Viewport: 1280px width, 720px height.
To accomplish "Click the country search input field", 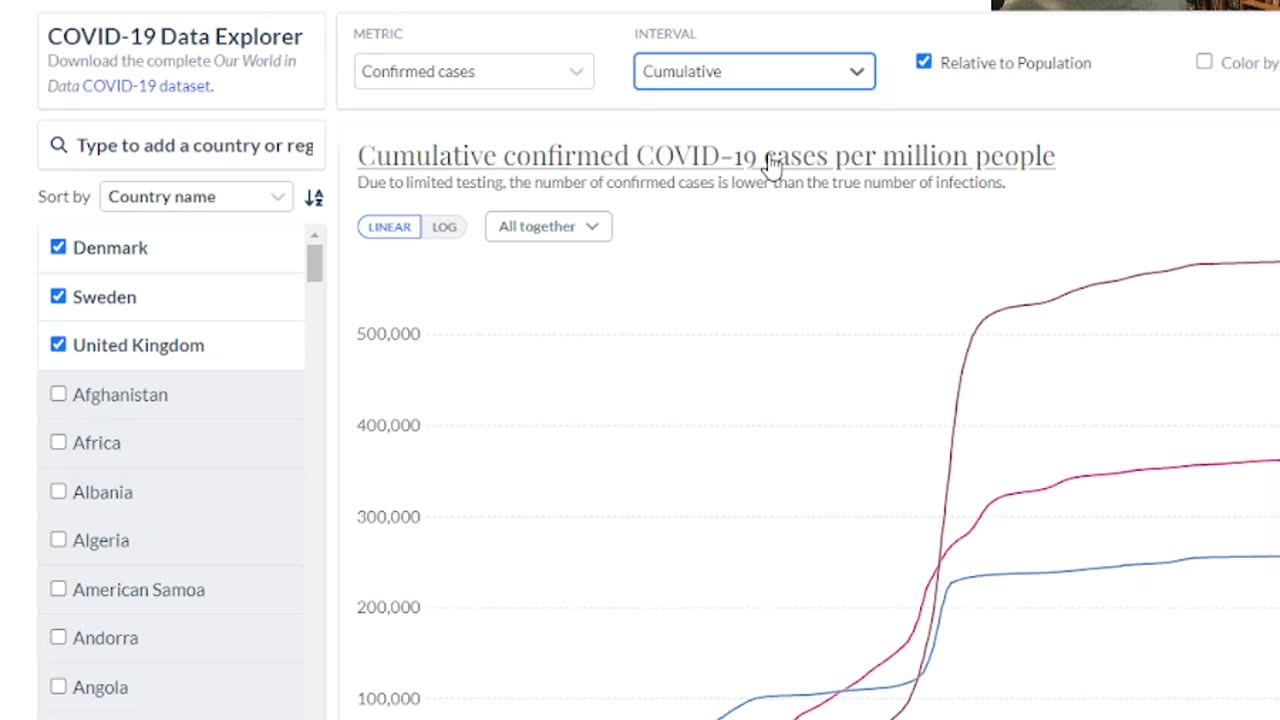I will (195, 146).
